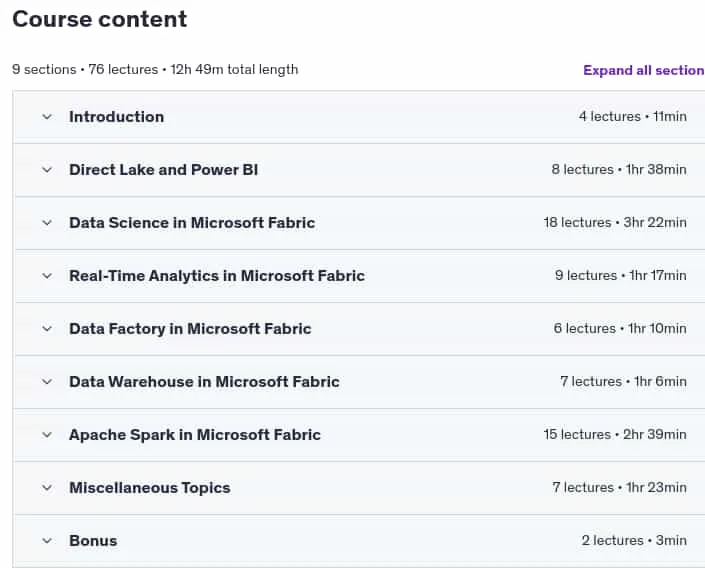Click '7 lectures • 1hr 6min' text
This screenshot has height=568, width=705.
tap(624, 381)
